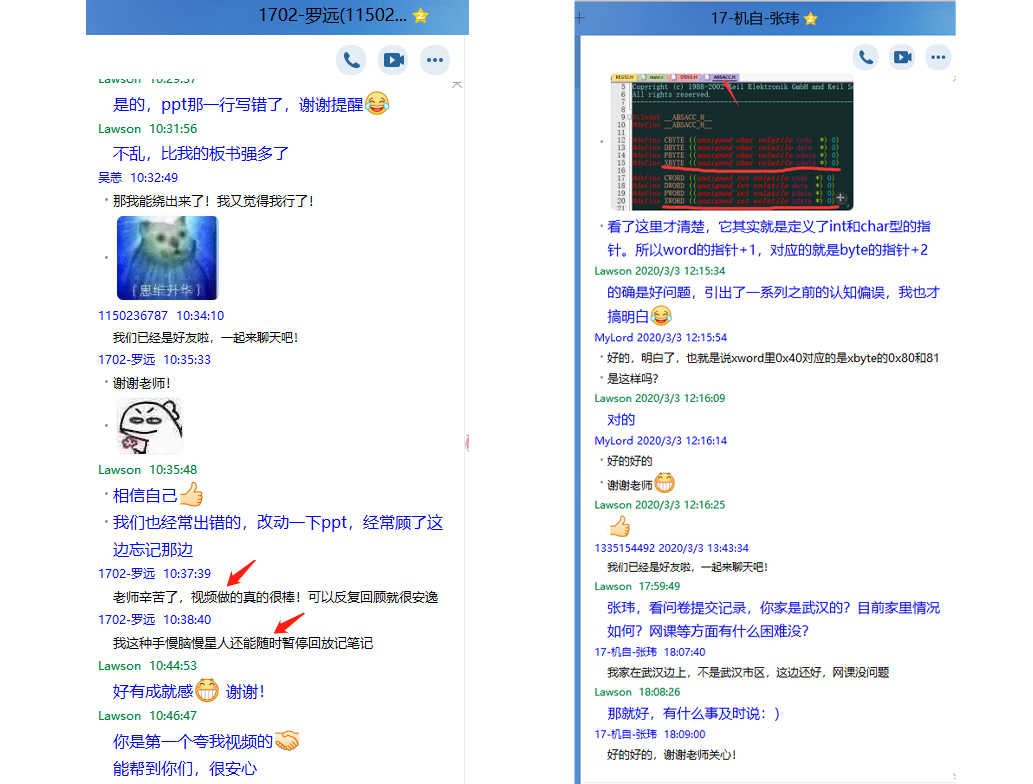The image size is (1033, 784).
Task: Toggle the star beside the 17-机自-张玮 title
Action: click(x=810, y=18)
